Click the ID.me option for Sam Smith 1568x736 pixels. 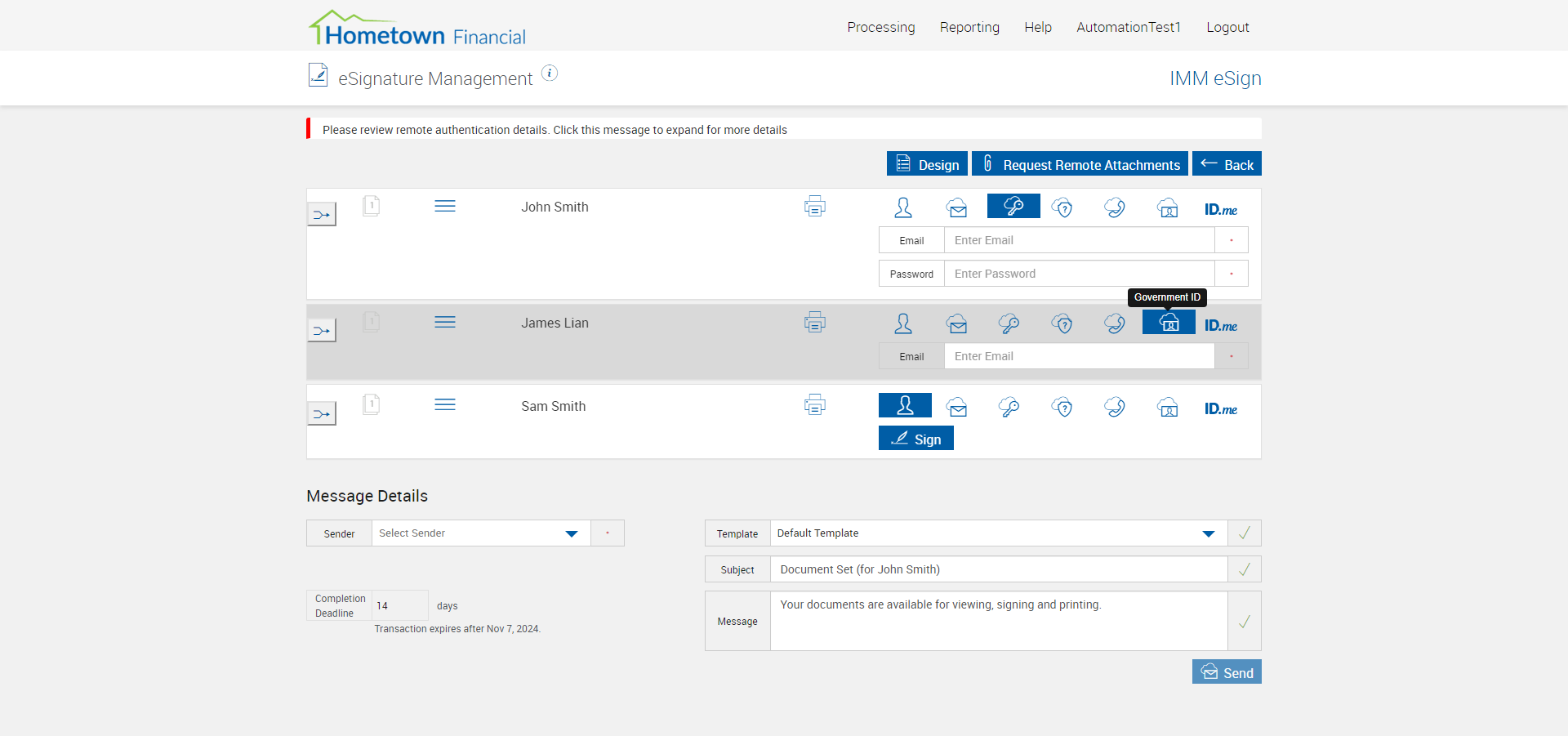1220,408
